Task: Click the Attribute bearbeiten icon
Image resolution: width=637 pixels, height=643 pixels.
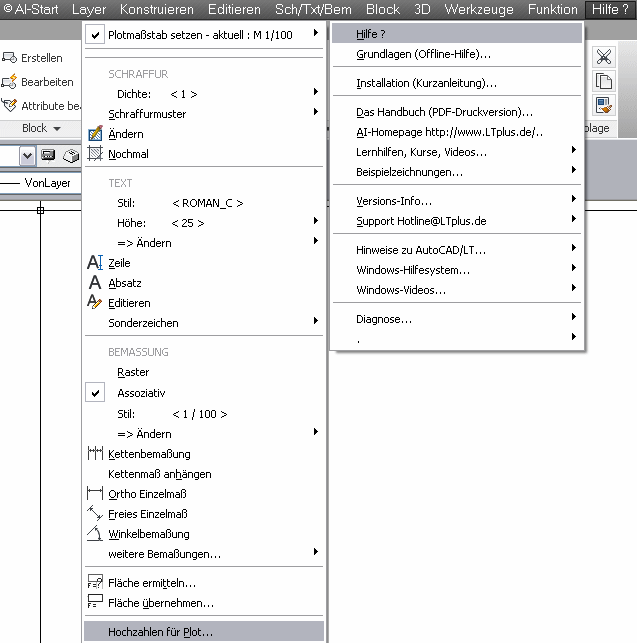Action: coord(9,105)
